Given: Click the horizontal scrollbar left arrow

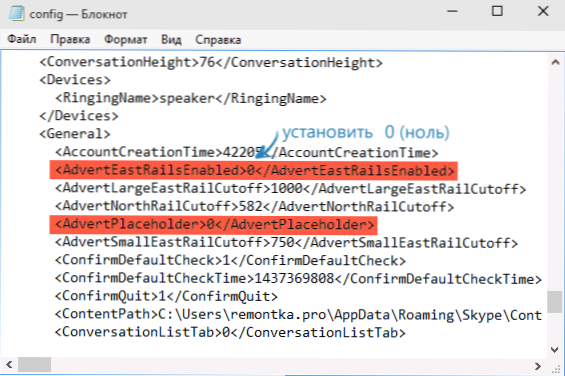Looking at the screenshot, I should pyautogui.click(x=9, y=365).
